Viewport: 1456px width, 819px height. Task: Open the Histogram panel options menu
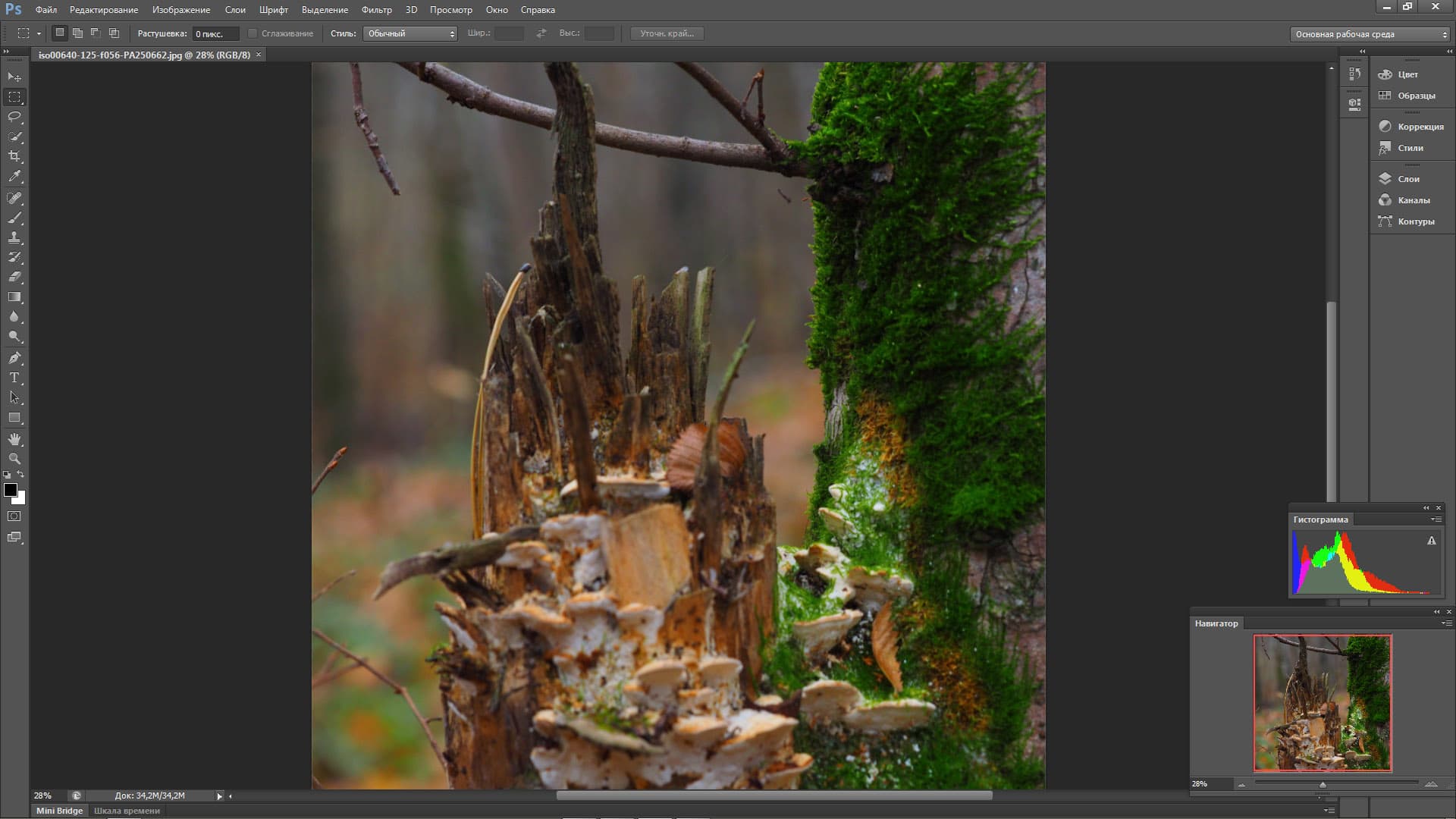coord(1436,519)
